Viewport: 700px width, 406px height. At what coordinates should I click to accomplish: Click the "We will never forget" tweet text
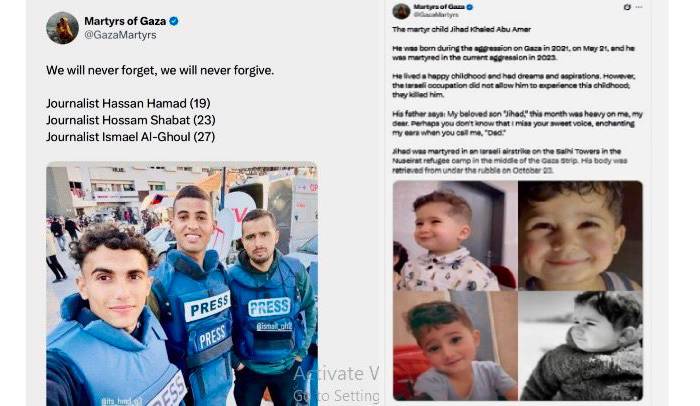pos(160,70)
